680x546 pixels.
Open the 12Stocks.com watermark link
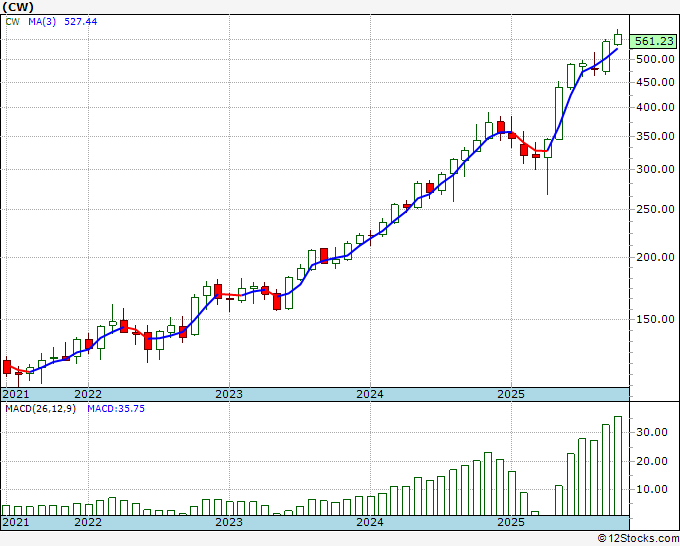(640, 538)
